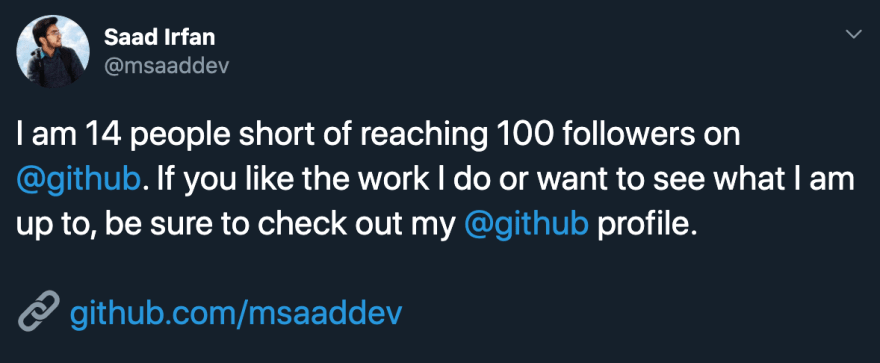Open Saad Irfan's profile picture
Viewport: 880px width, 363px height.
53,51
